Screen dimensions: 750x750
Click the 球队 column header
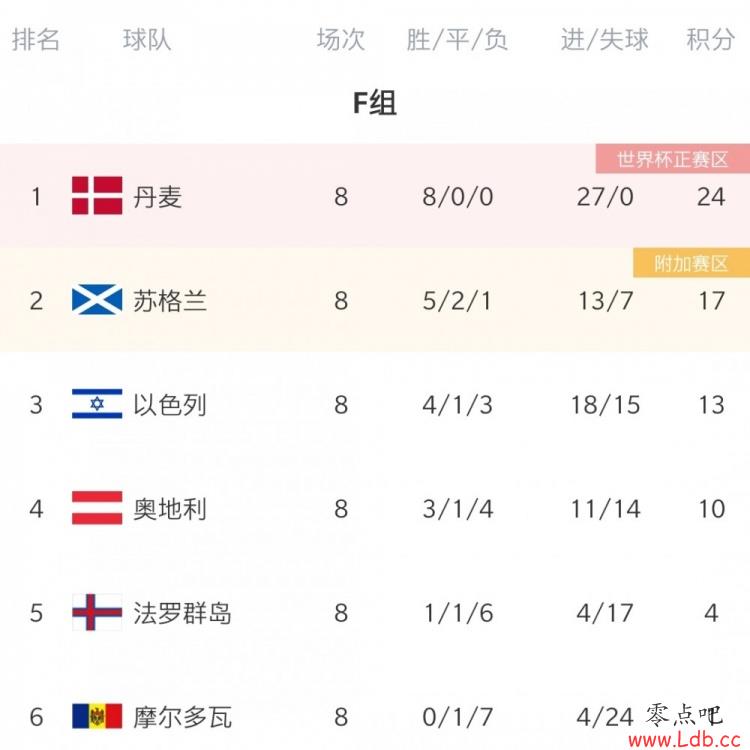[147, 39]
